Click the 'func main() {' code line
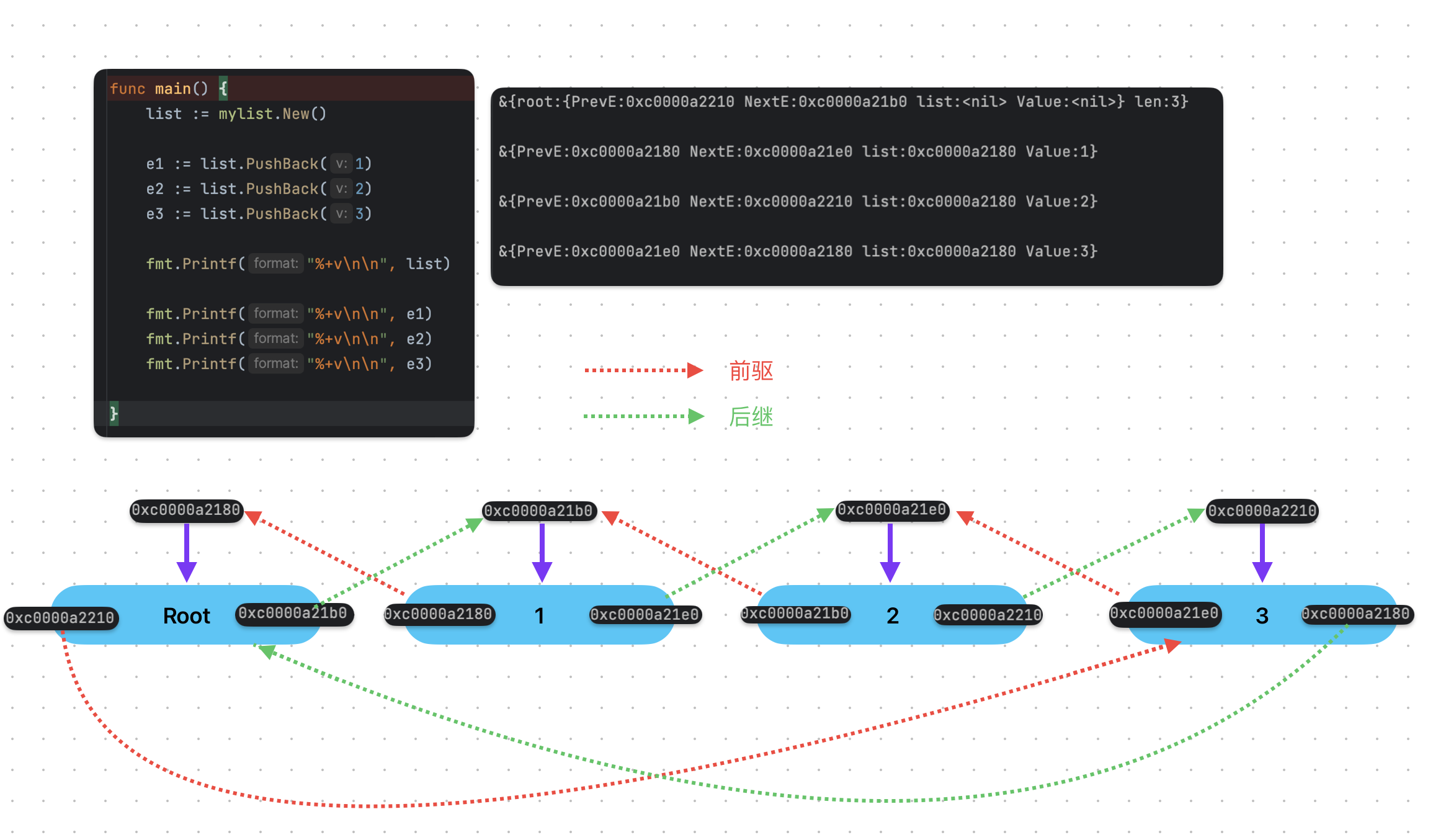The width and height of the screenshot is (1433, 840). tap(169, 89)
